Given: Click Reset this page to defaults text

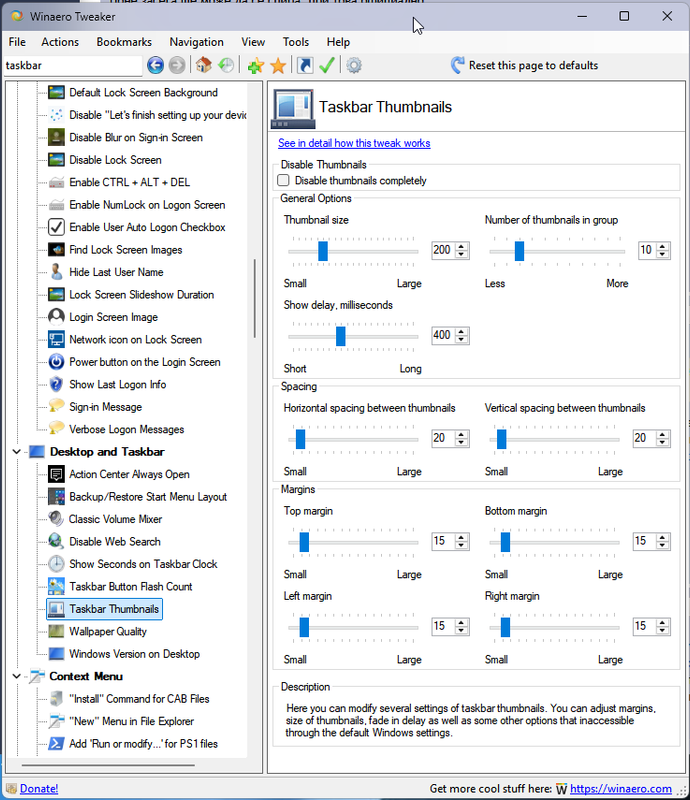Looking at the screenshot, I should (533, 65).
